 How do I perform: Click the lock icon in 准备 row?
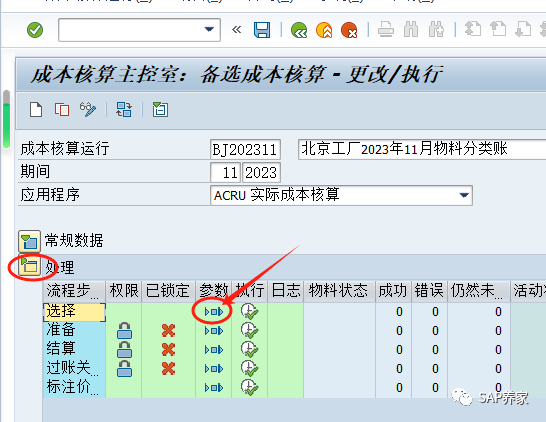pos(124,331)
